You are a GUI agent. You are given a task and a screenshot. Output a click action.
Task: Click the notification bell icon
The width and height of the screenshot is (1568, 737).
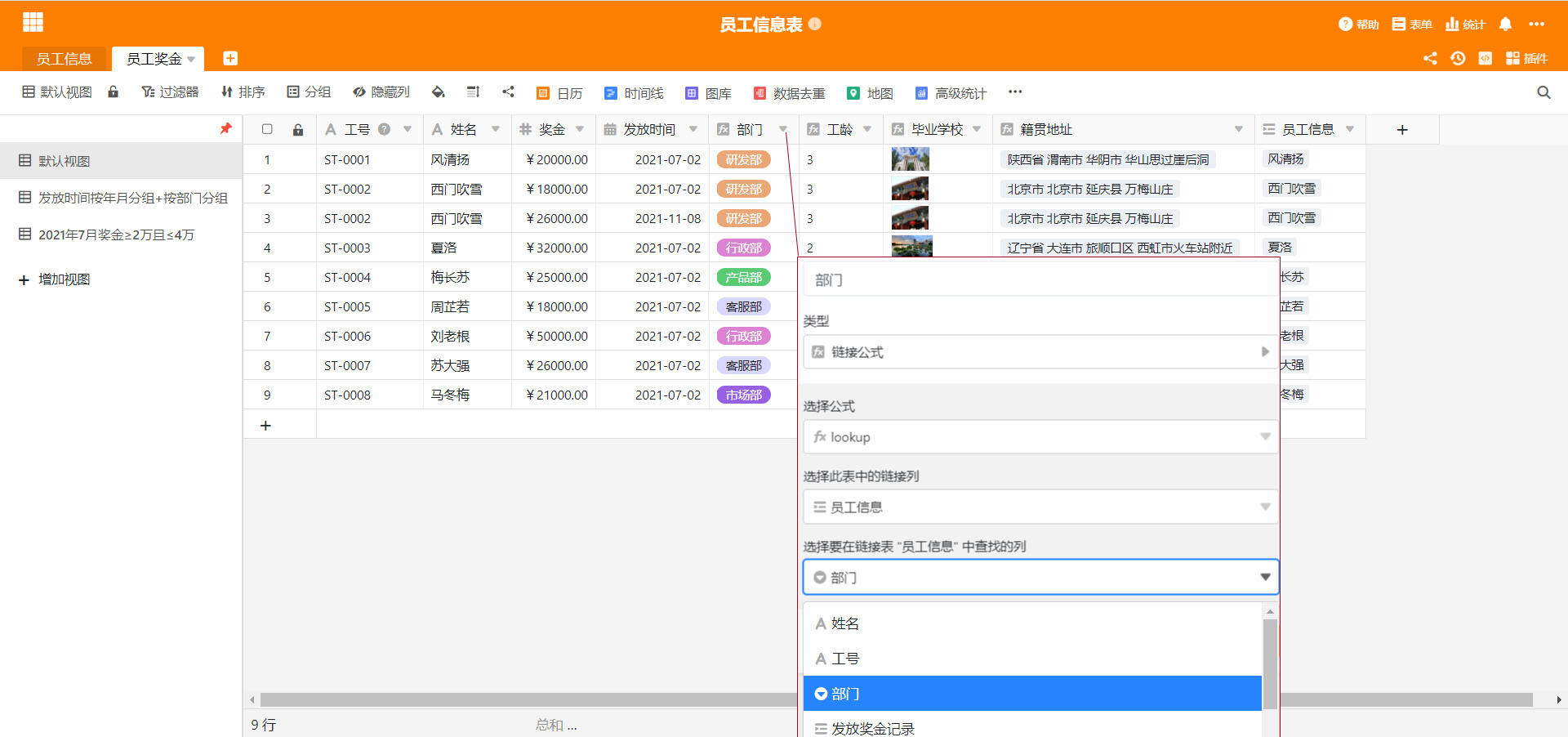click(x=1504, y=24)
